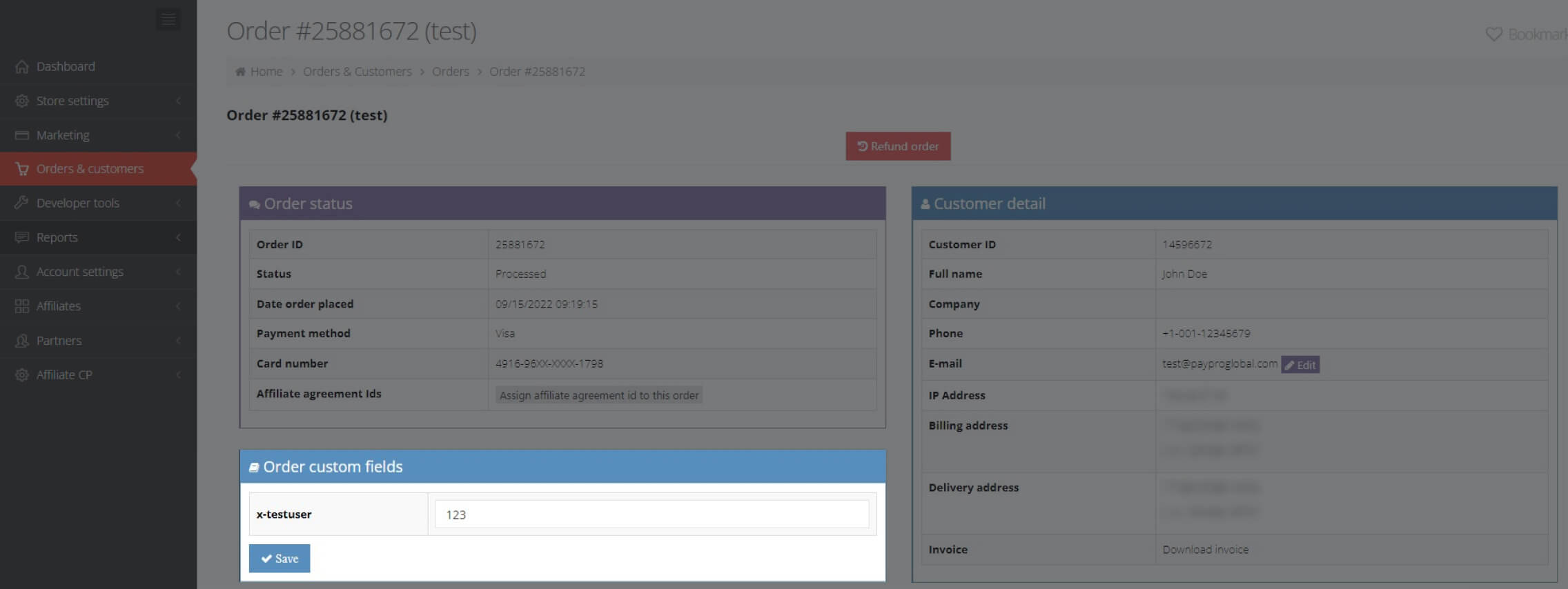Click the Marketing card icon
The height and width of the screenshot is (589, 1568).
pyautogui.click(x=22, y=135)
